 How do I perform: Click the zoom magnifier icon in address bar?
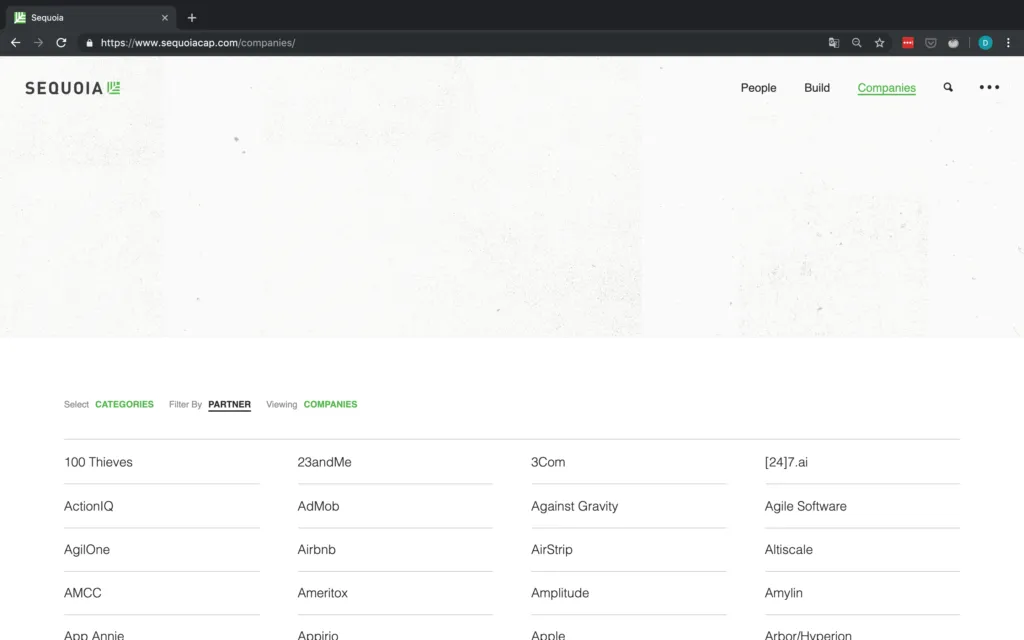[857, 42]
